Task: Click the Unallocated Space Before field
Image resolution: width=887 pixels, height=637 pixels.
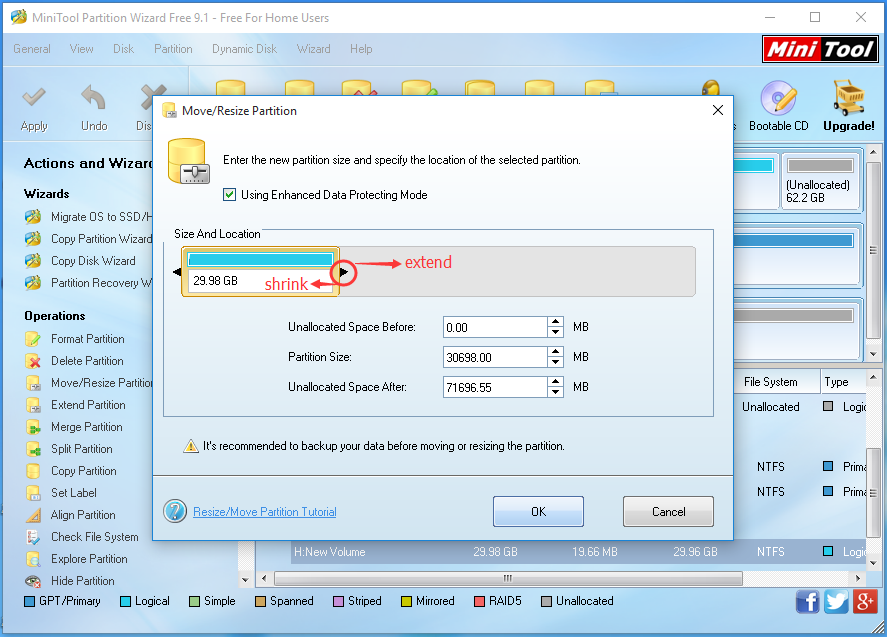Action: (x=495, y=328)
